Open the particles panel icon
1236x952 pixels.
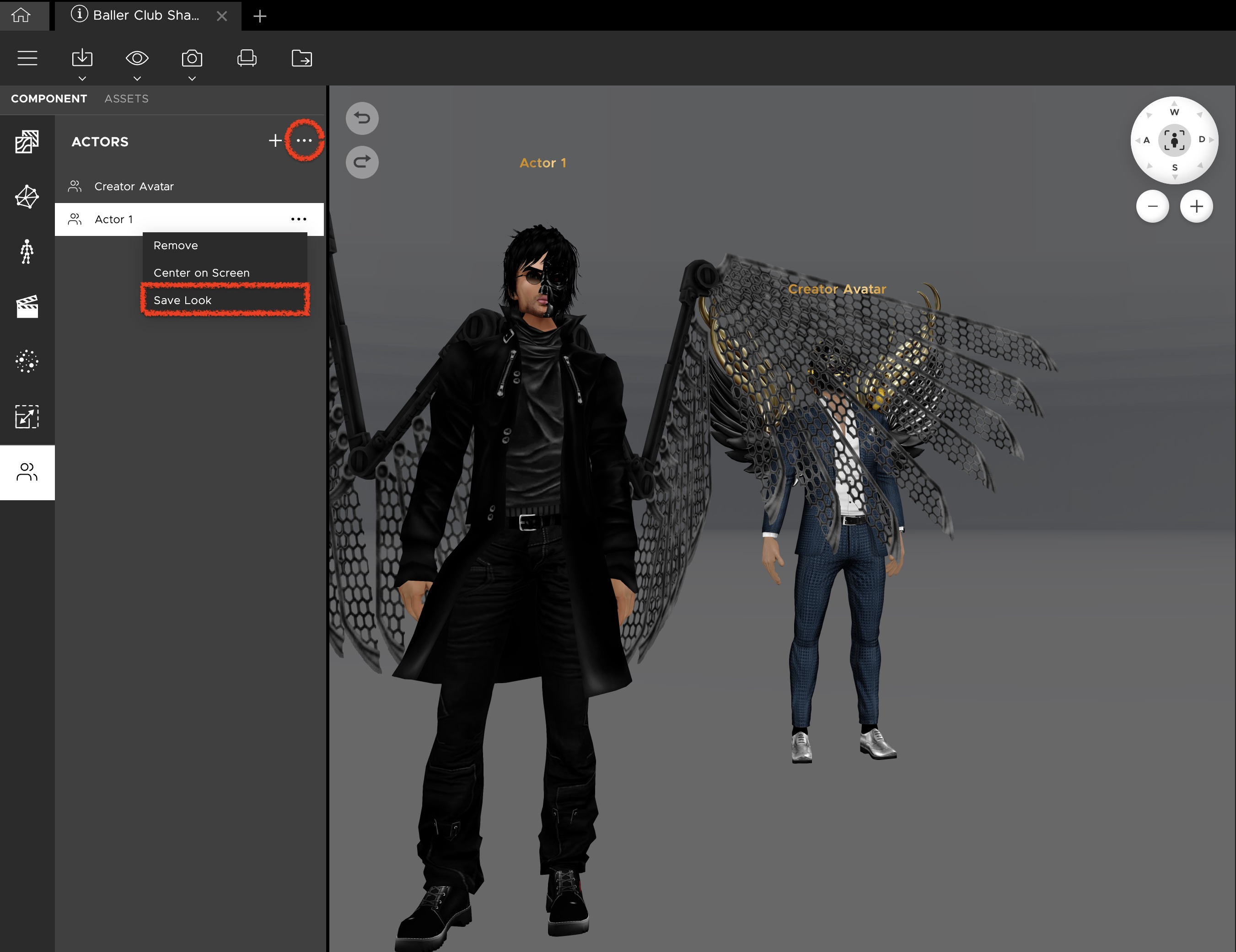(27, 361)
